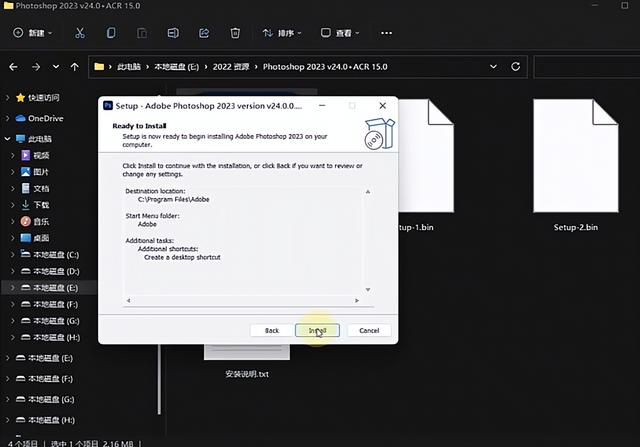Click the up arrow of the summary scrollbar
The image size is (640, 447).
click(x=368, y=191)
